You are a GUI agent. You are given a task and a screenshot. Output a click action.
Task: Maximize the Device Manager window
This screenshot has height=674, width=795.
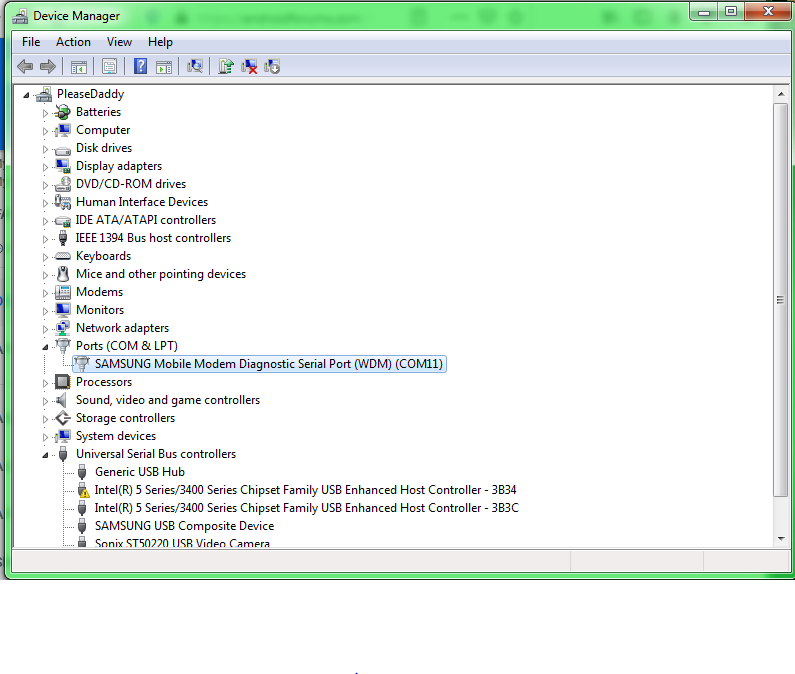[731, 12]
